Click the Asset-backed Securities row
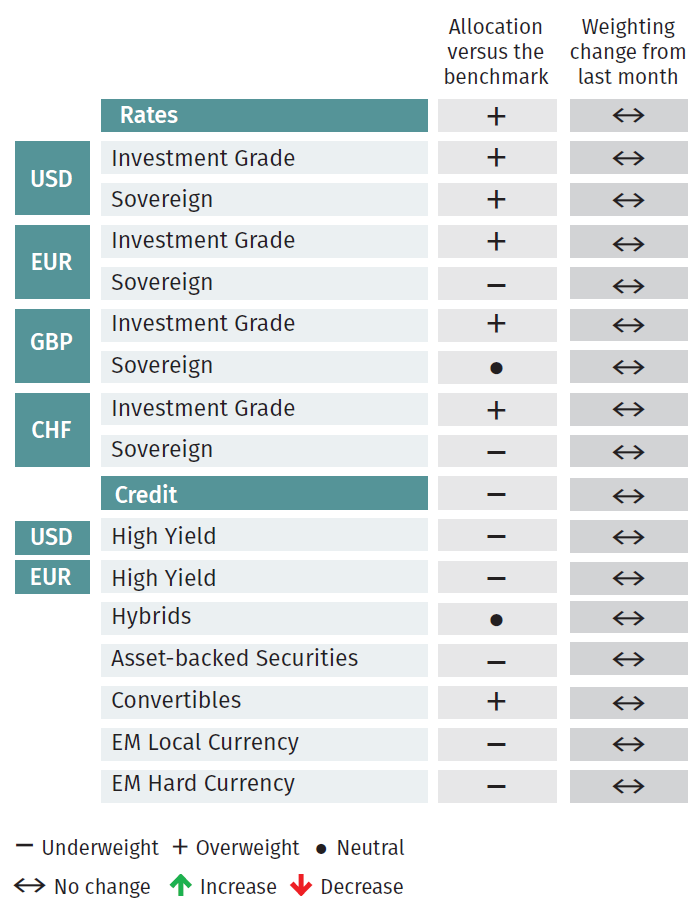699x902 pixels. pyautogui.click(x=264, y=660)
